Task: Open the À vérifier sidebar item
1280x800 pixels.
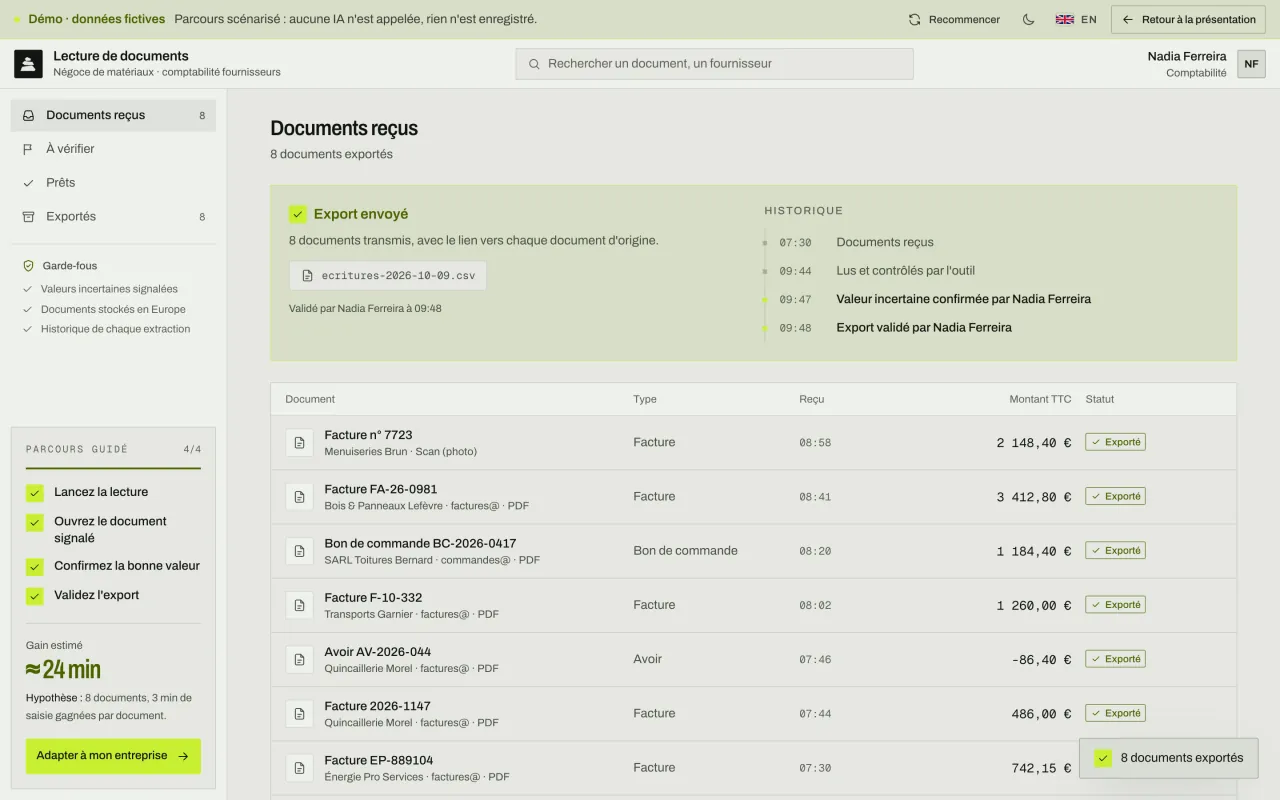Action: click(x=113, y=149)
